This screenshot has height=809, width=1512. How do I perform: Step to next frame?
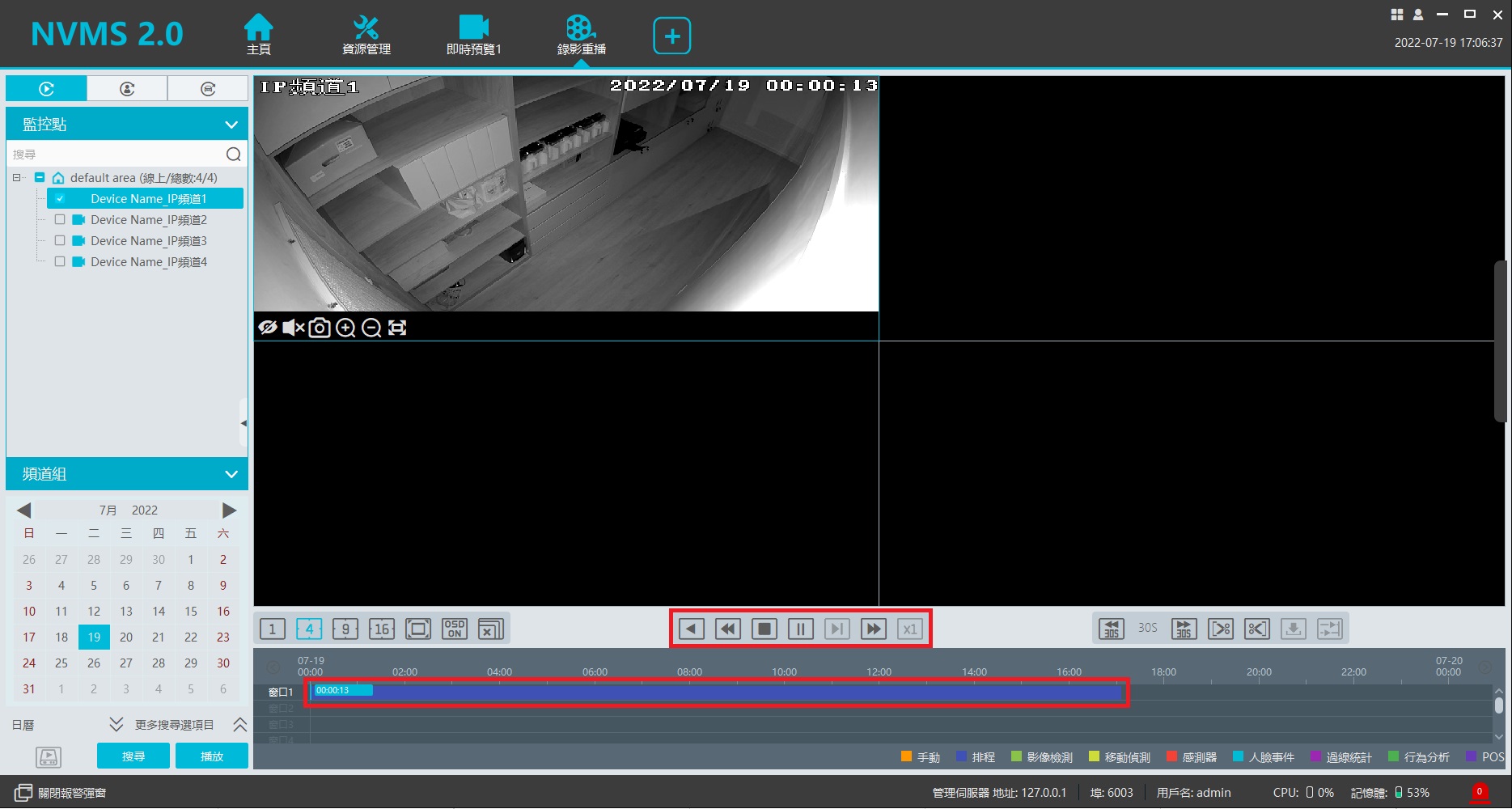[837, 629]
